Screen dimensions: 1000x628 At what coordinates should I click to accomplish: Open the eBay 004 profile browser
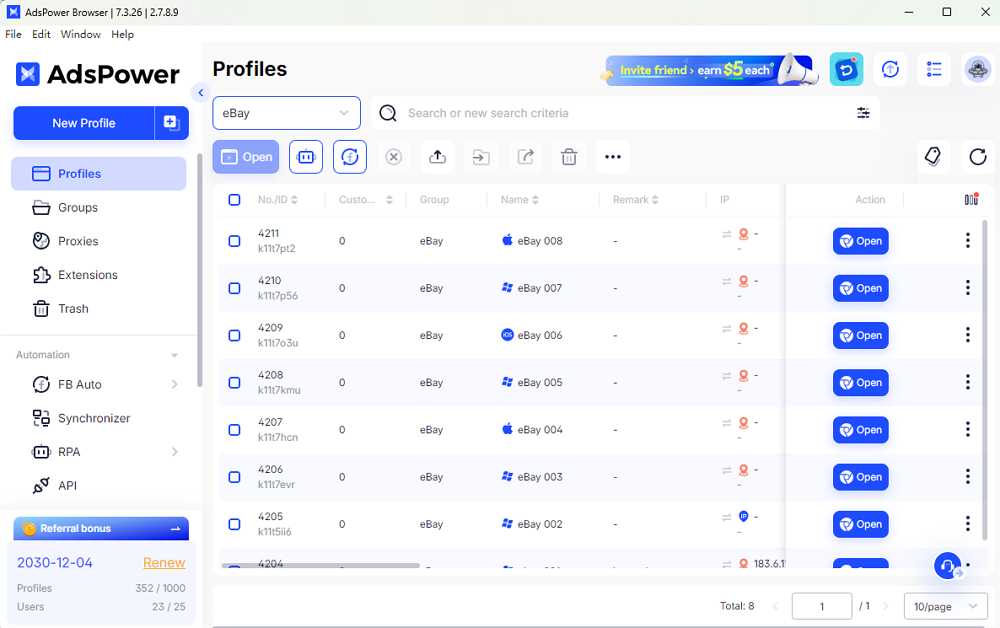click(x=860, y=430)
